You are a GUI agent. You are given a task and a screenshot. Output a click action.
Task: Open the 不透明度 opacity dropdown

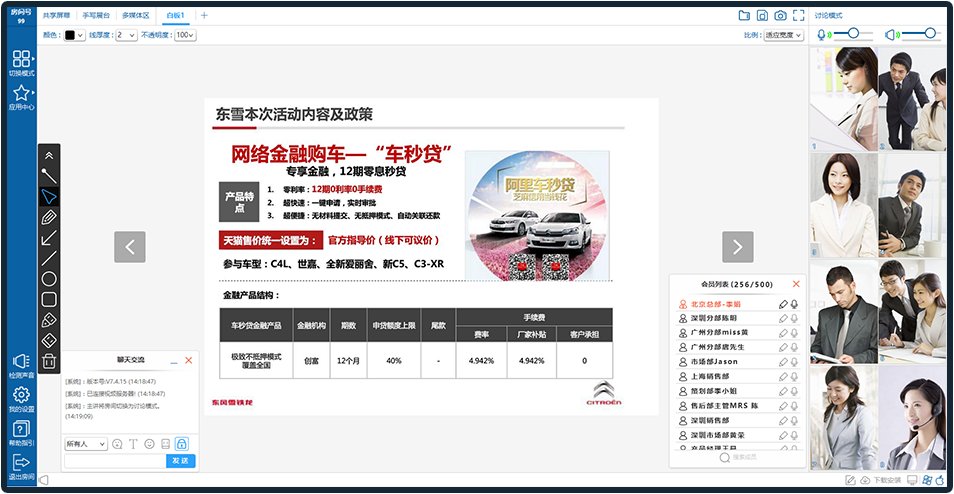coord(185,35)
